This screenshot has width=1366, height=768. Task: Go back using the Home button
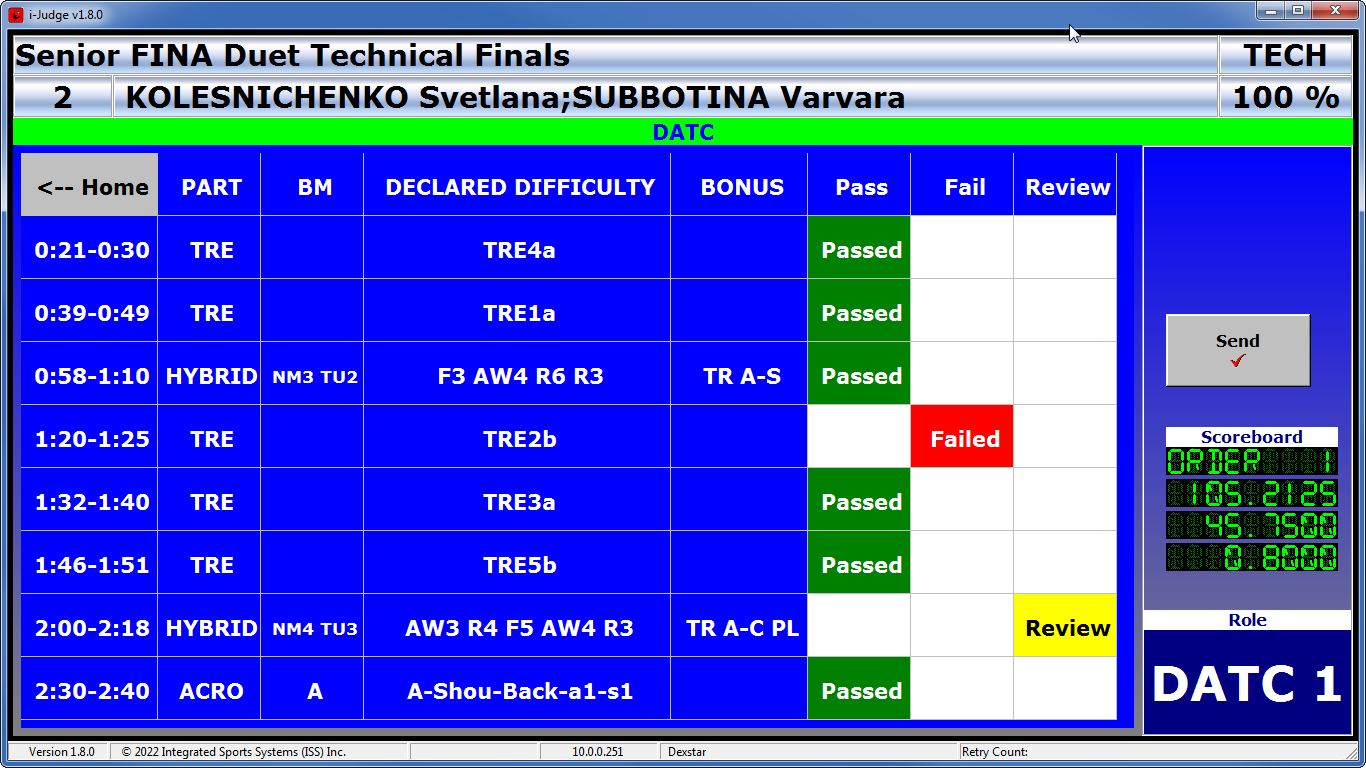pos(90,186)
